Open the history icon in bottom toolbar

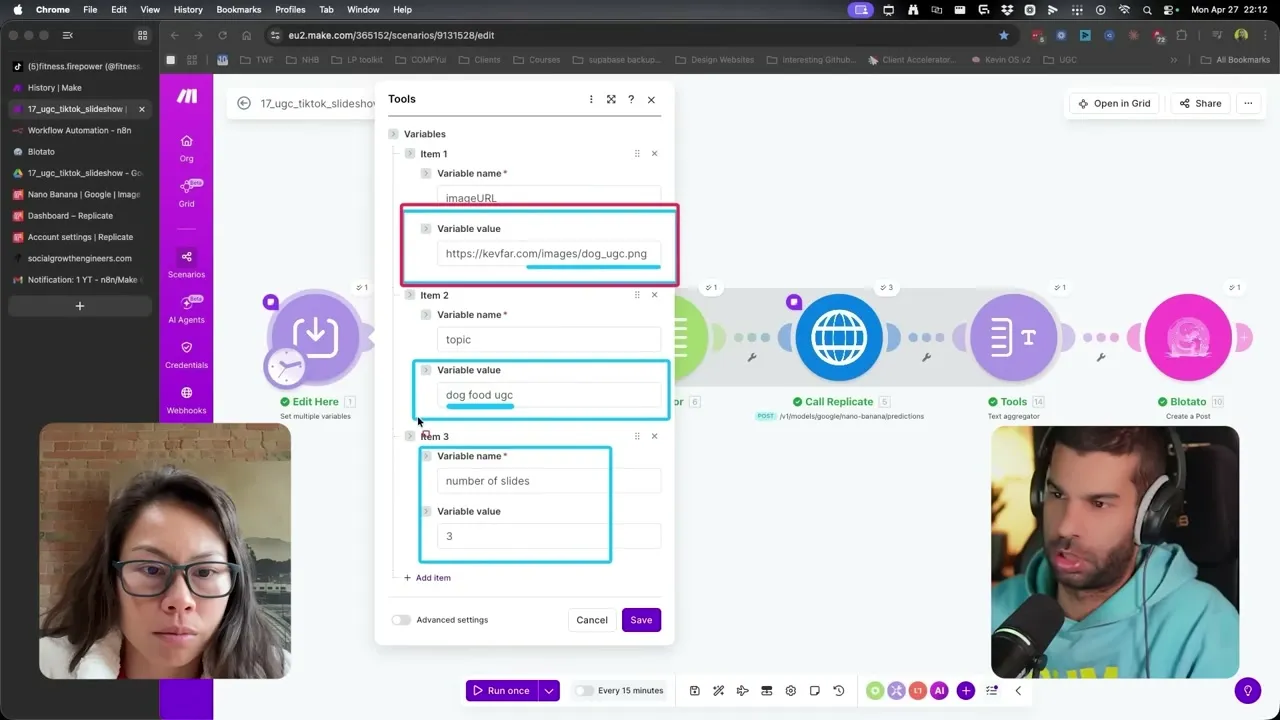pos(839,690)
